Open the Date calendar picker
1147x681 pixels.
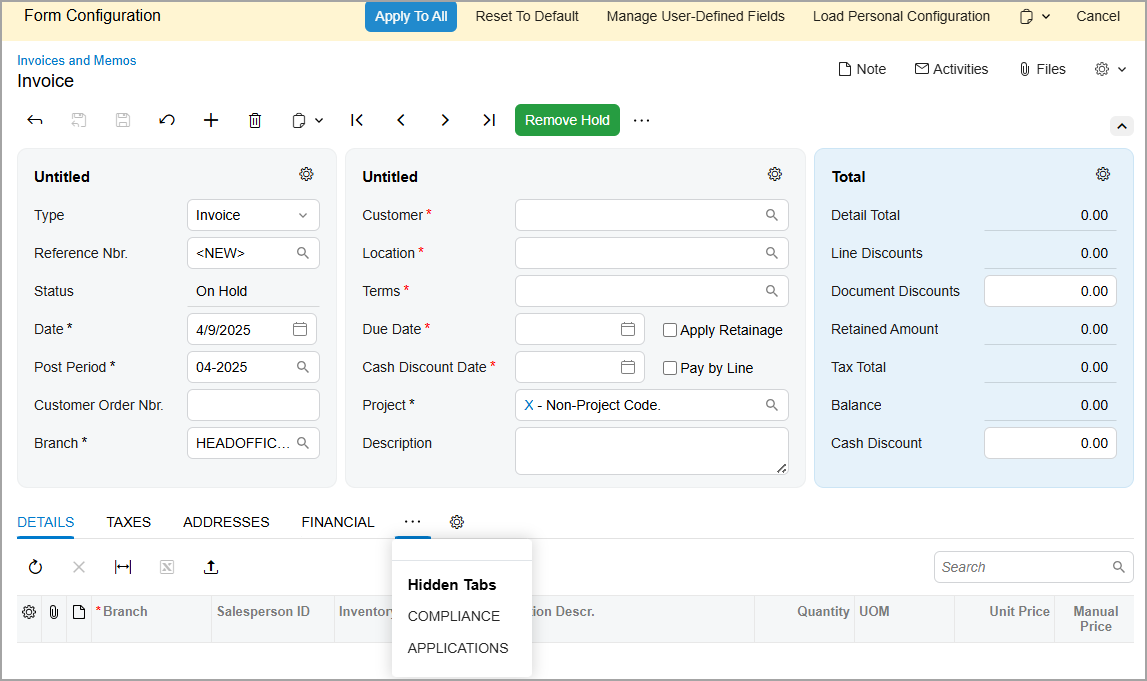pyautogui.click(x=300, y=329)
